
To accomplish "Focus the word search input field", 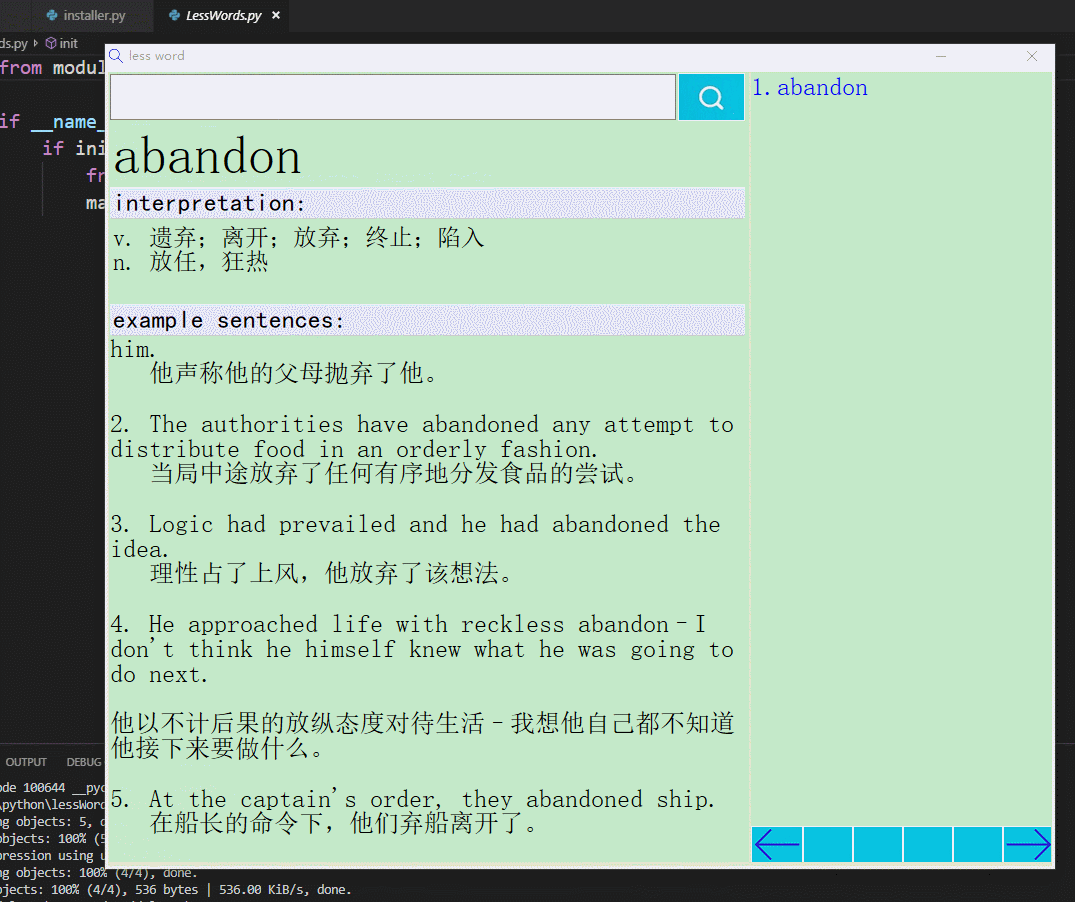I will [393, 97].
